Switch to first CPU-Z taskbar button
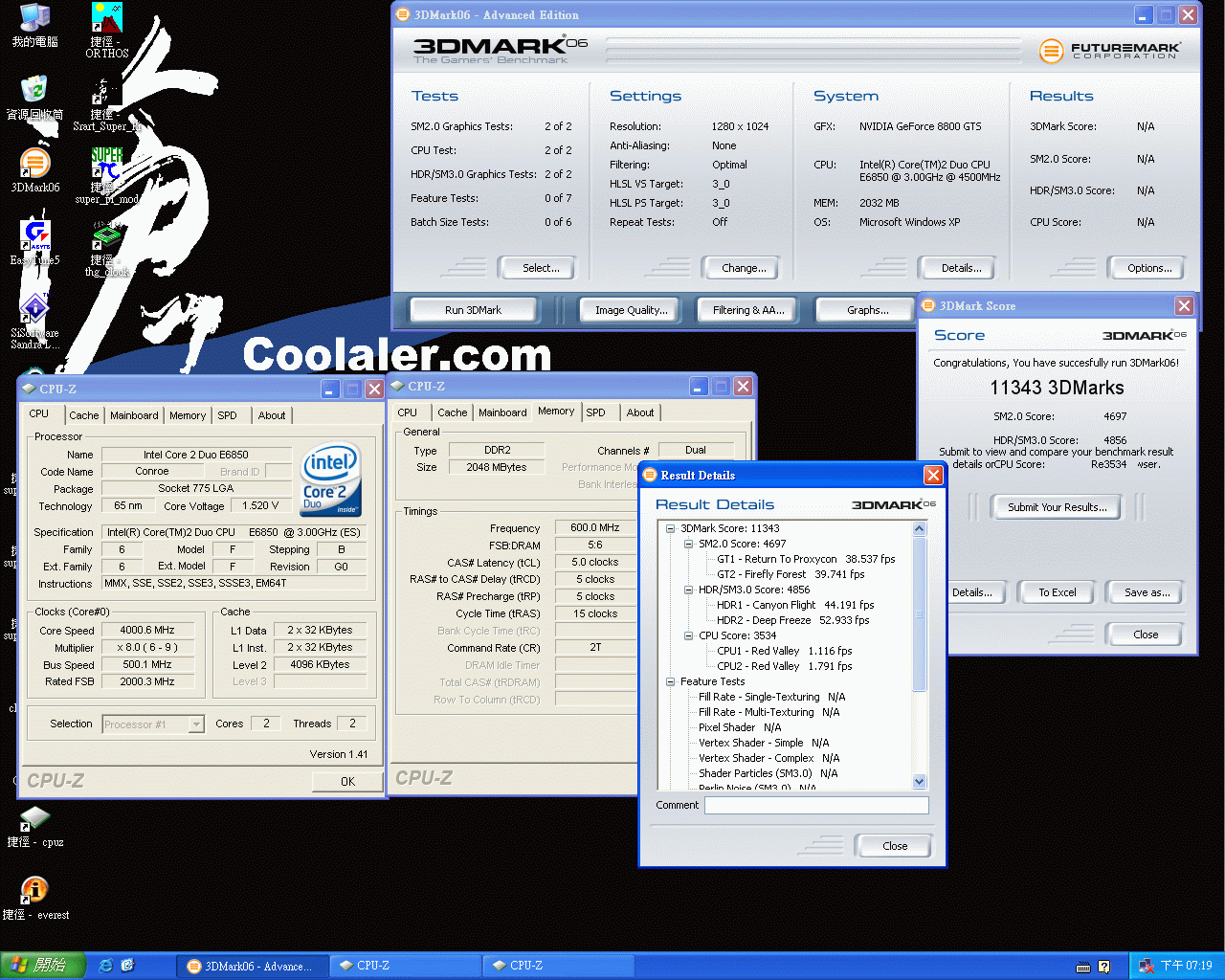The image size is (1225, 980). pyautogui.click(x=405, y=967)
